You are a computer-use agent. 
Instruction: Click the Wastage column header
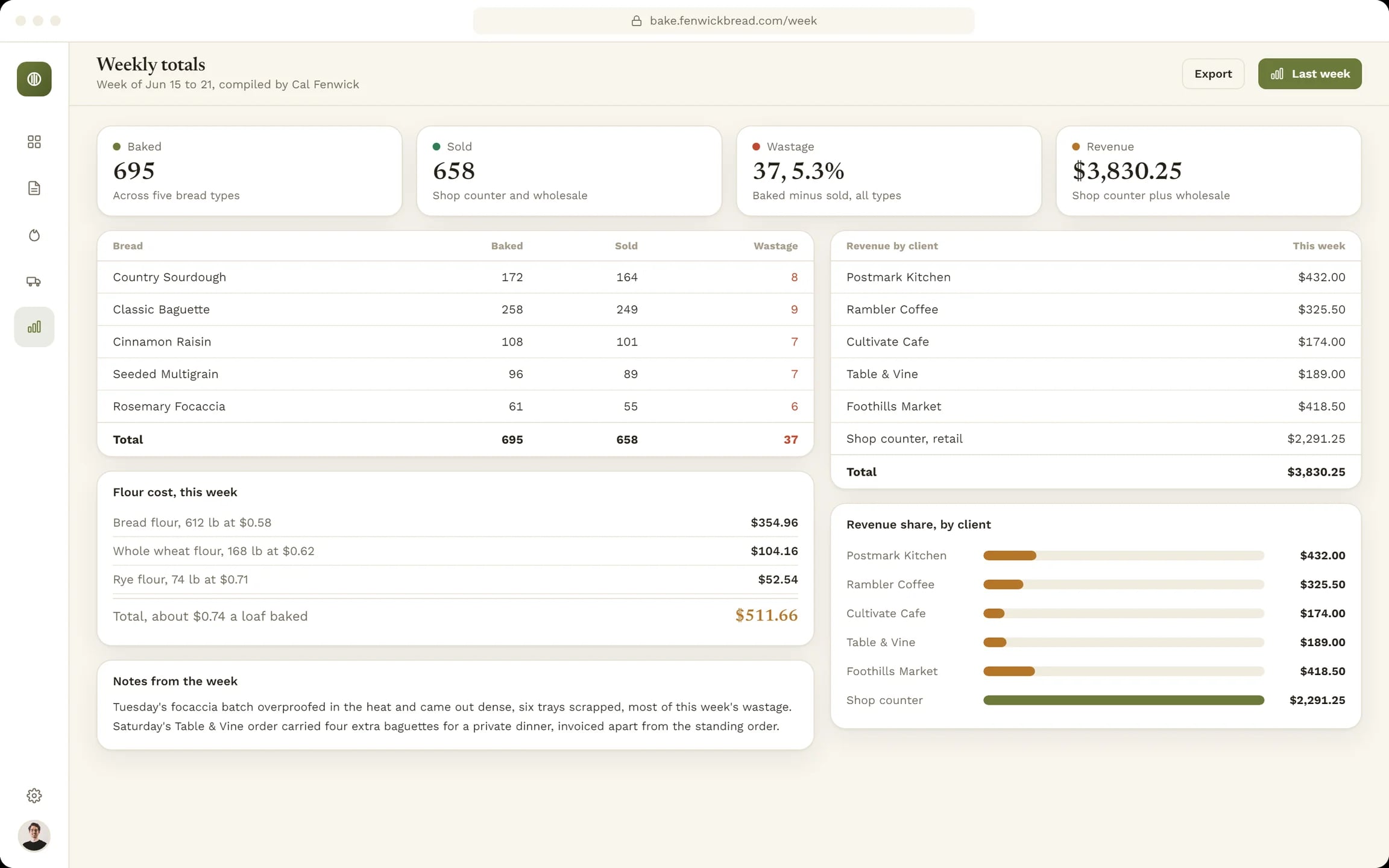point(775,246)
